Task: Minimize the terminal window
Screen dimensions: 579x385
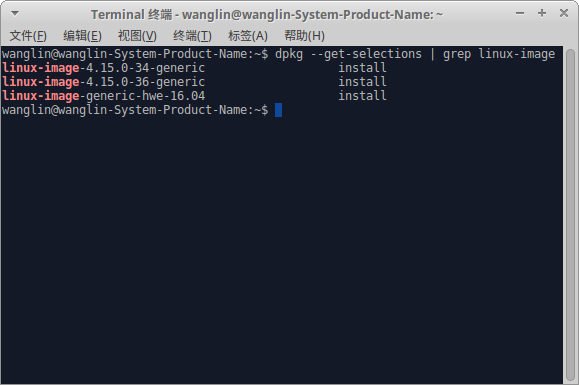Action: (520, 13)
